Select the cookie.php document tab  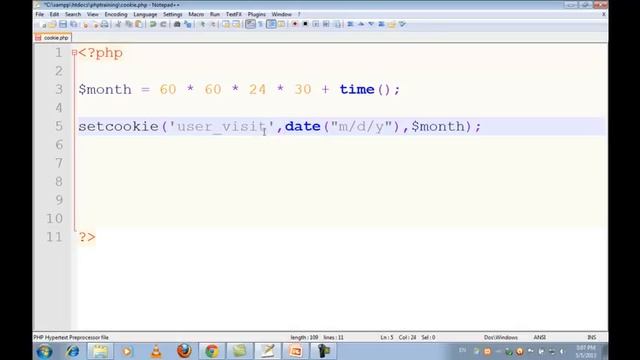(x=53, y=38)
